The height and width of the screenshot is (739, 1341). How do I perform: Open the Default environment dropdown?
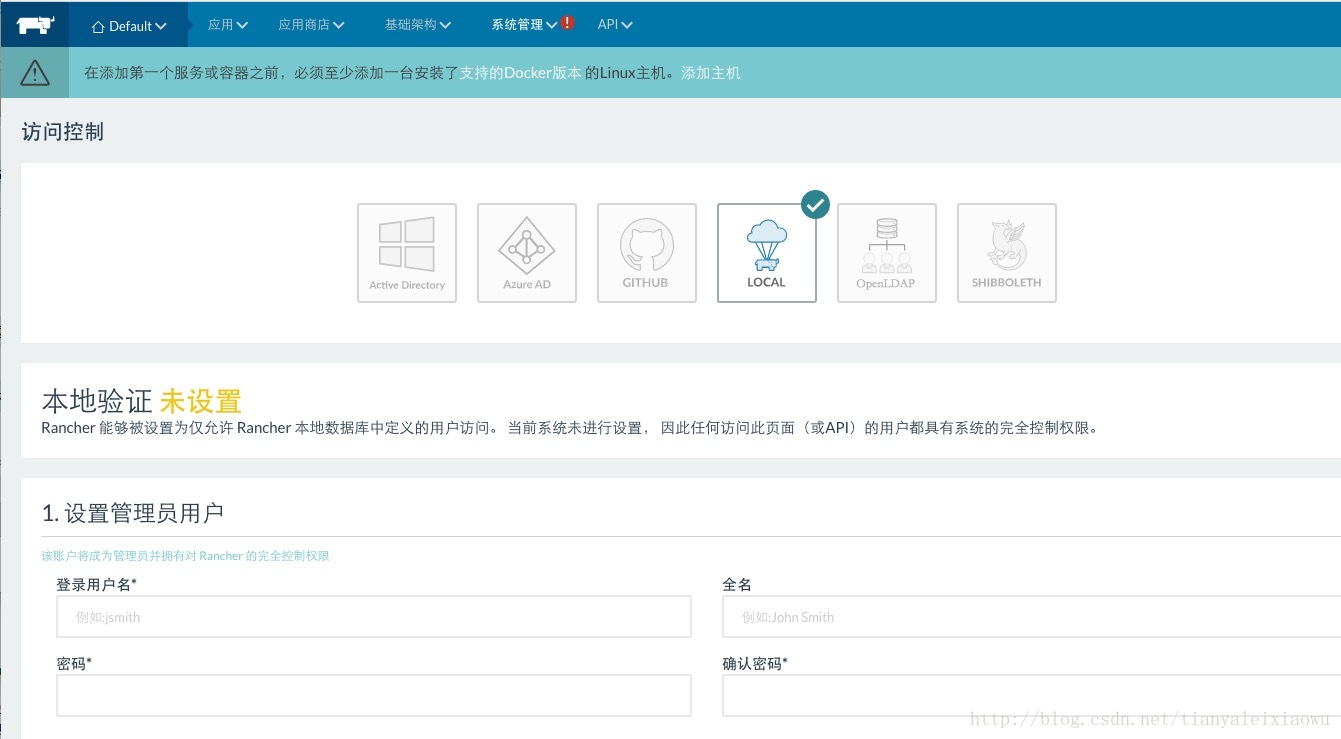pyautogui.click(x=129, y=26)
